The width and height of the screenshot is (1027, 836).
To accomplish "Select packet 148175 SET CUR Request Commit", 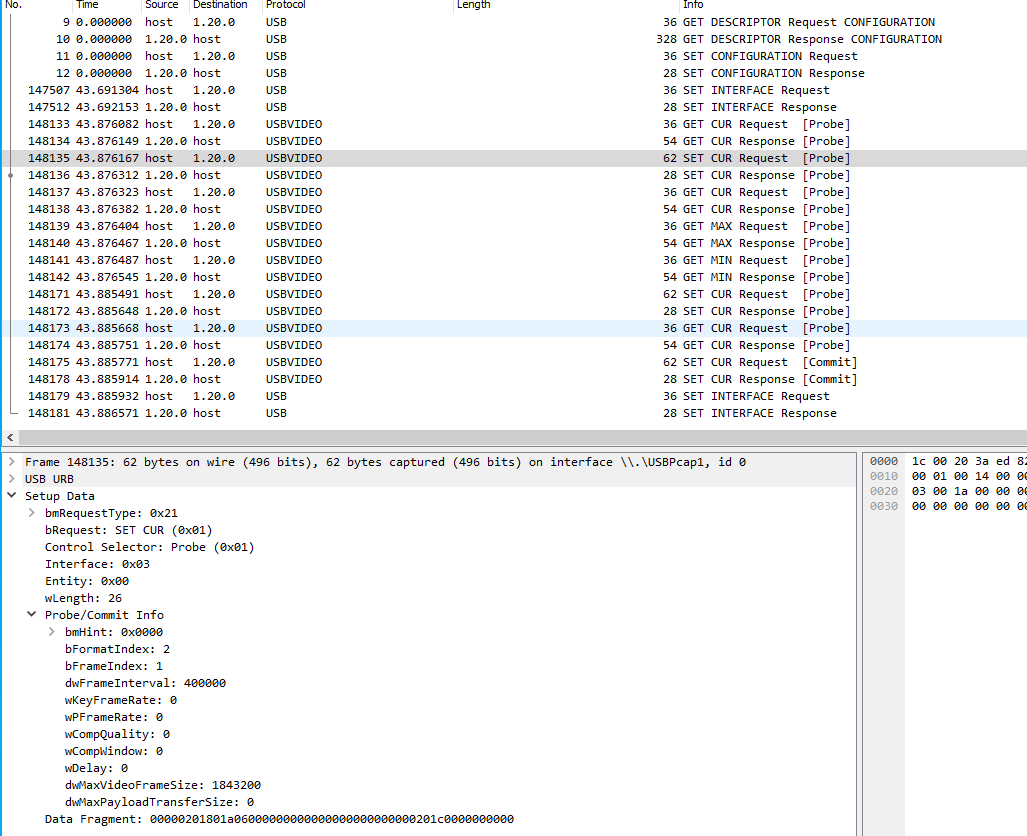I will point(514,362).
